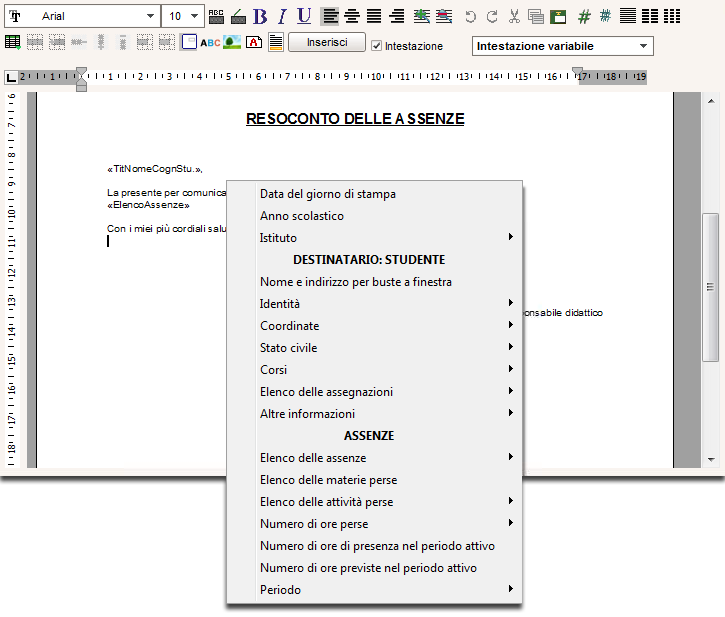The width and height of the screenshot is (725, 617).
Task: Click the right margin marker on ruler
Action: click(x=578, y=72)
